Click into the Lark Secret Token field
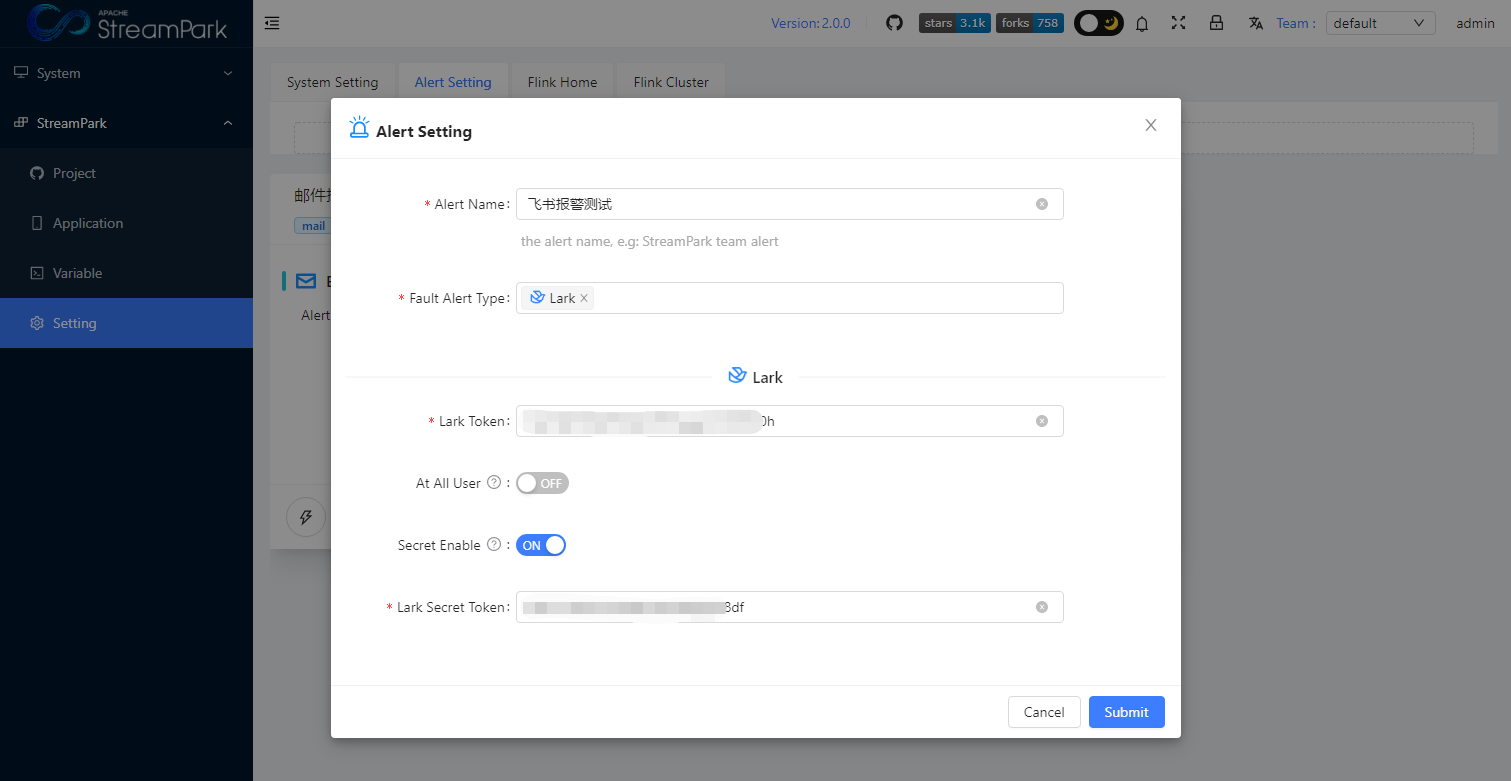The width and height of the screenshot is (1511, 781). (x=880, y=607)
